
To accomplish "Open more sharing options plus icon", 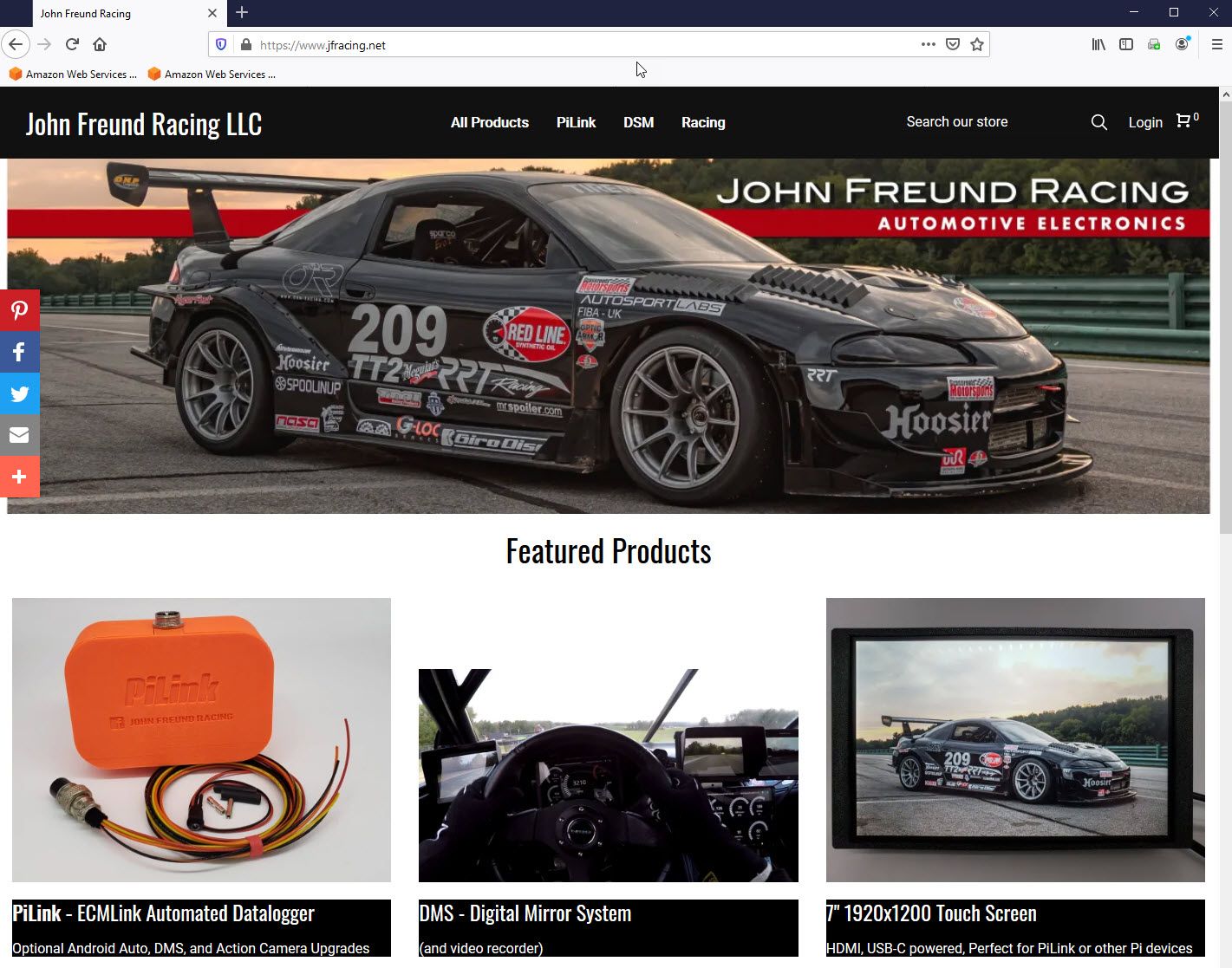I will (19, 477).
